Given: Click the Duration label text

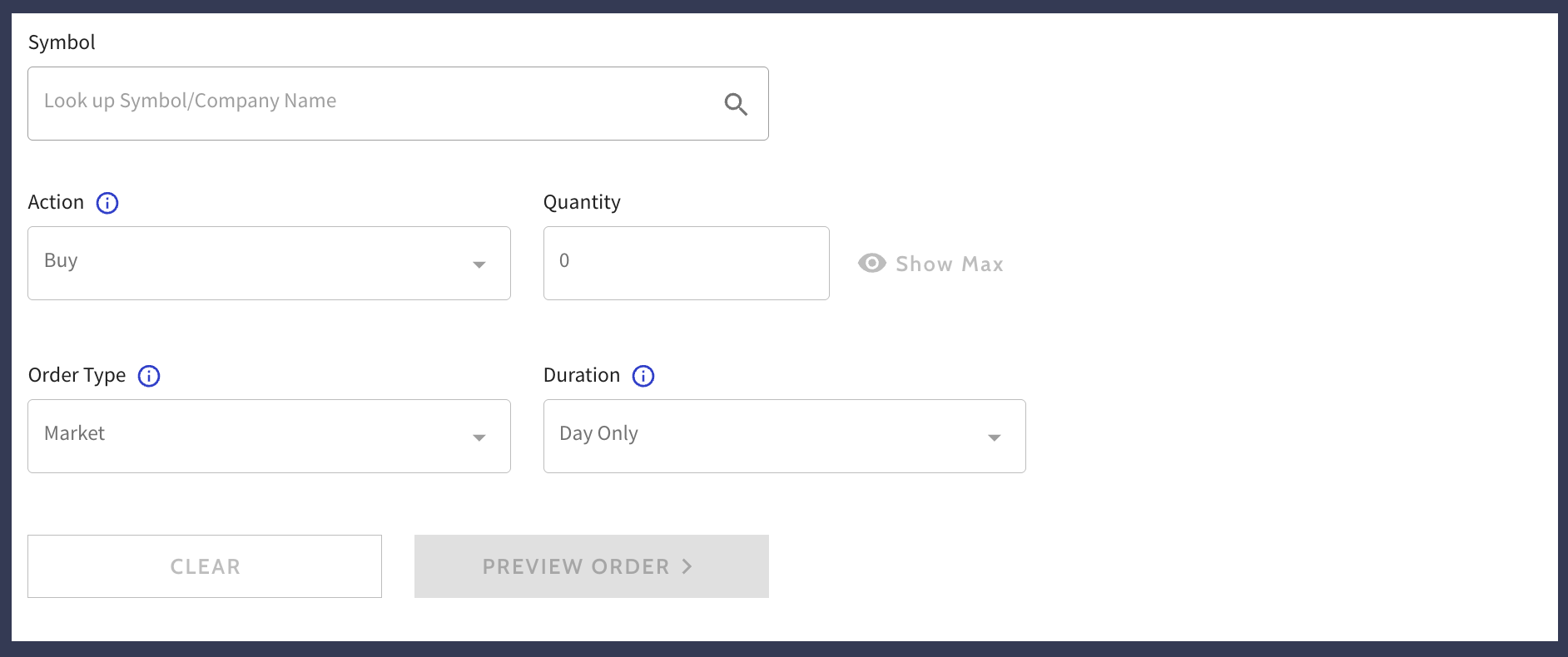Looking at the screenshot, I should click(x=581, y=376).
